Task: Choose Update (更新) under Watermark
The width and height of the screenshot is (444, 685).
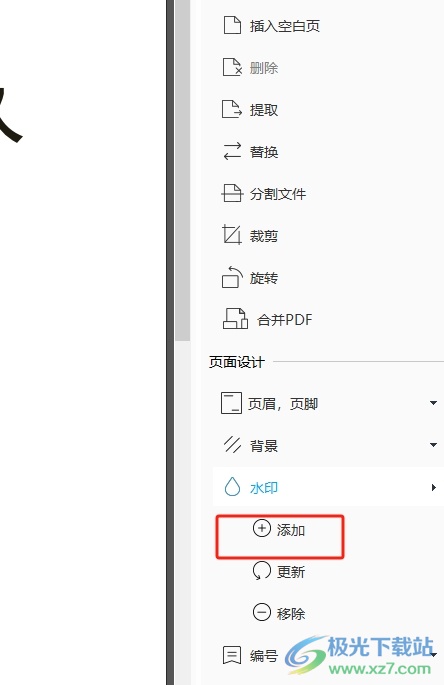Action: [279, 571]
